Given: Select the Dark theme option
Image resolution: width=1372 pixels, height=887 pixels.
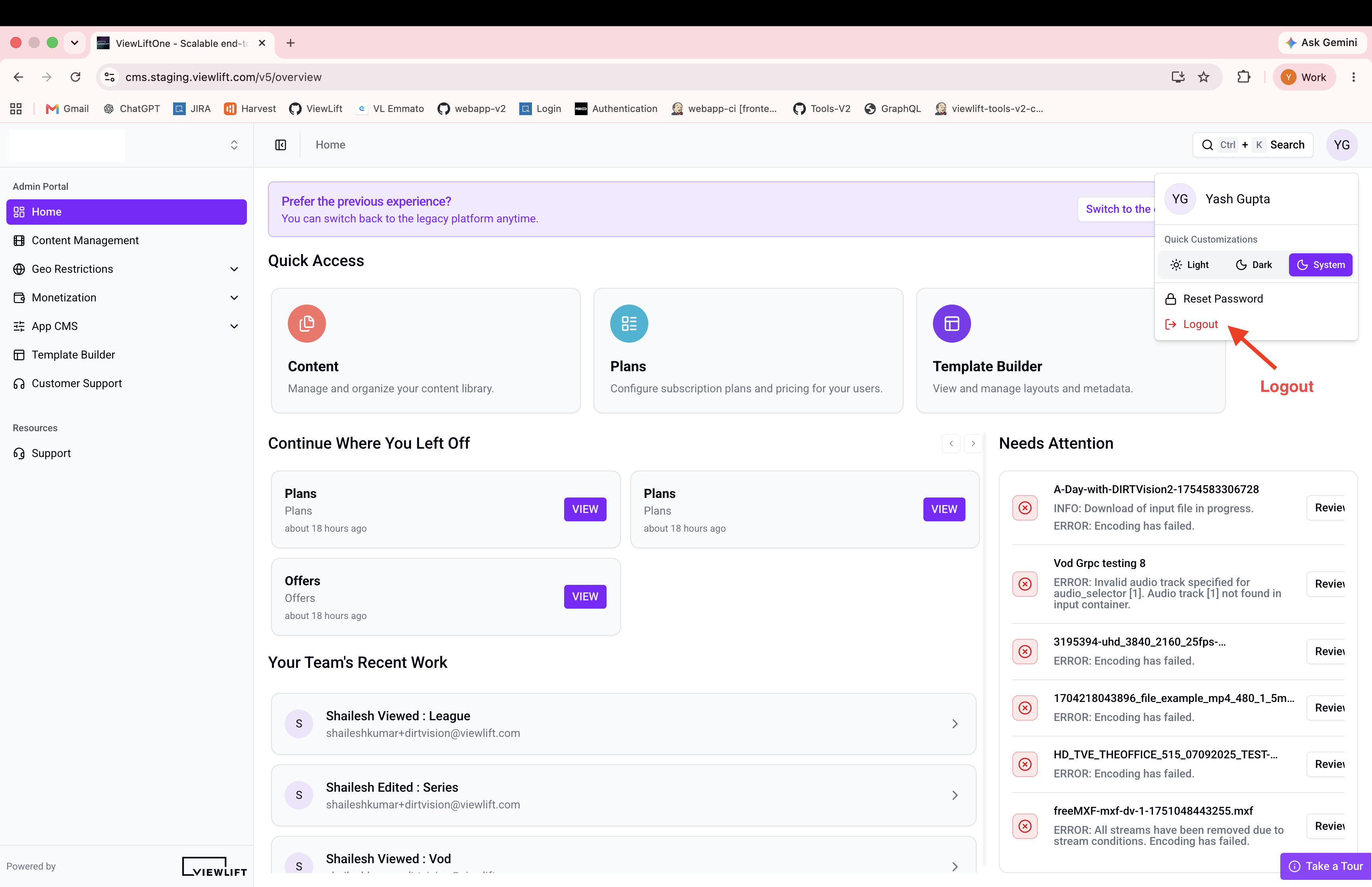Looking at the screenshot, I should (x=1253, y=265).
